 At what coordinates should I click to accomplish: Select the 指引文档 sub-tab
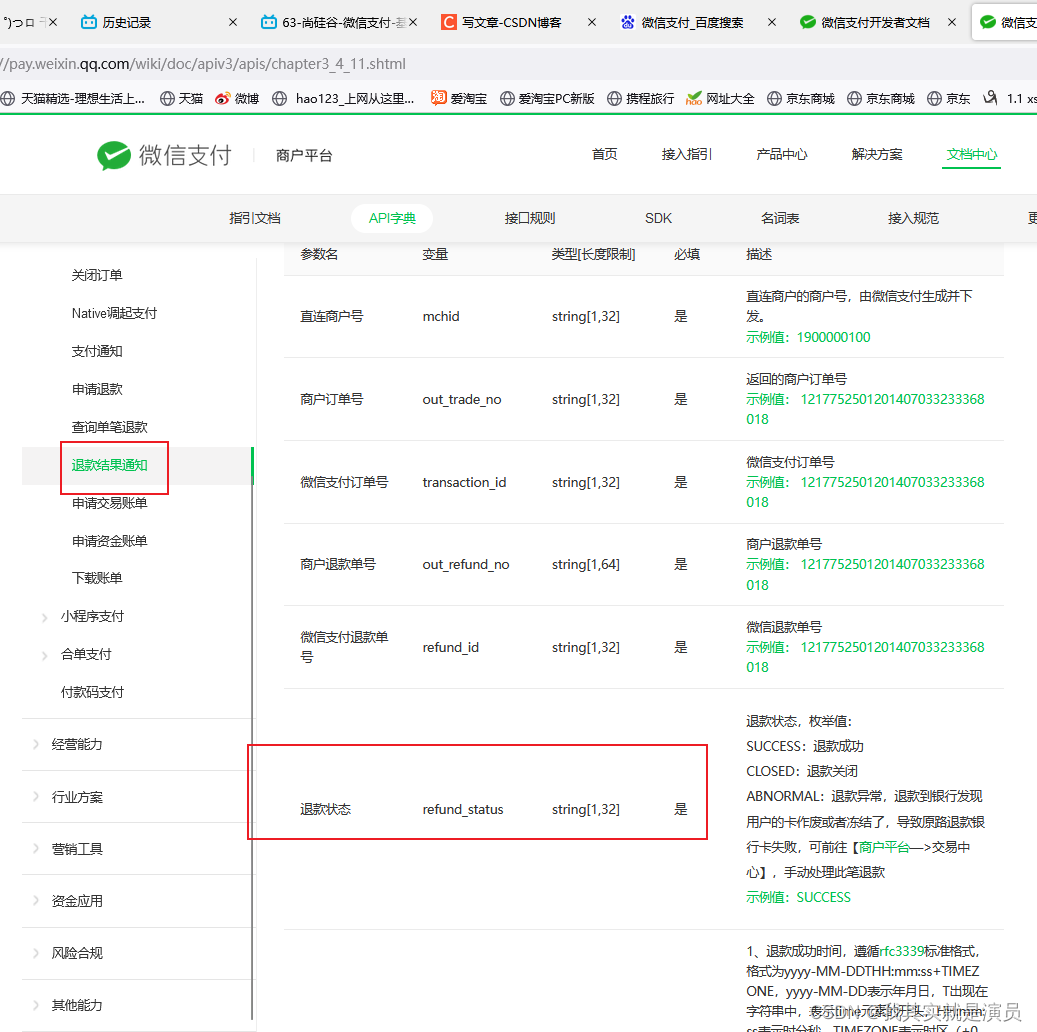point(255,218)
